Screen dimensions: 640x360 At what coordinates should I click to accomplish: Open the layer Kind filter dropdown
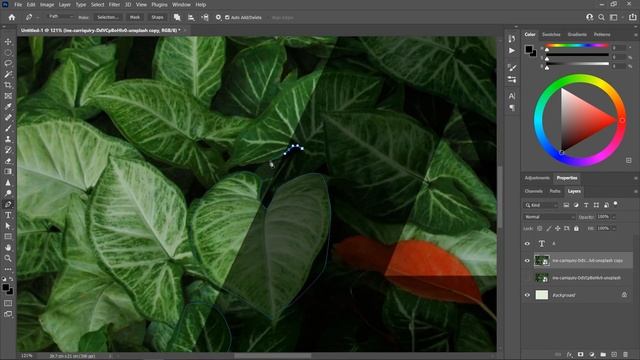(x=541, y=205)
